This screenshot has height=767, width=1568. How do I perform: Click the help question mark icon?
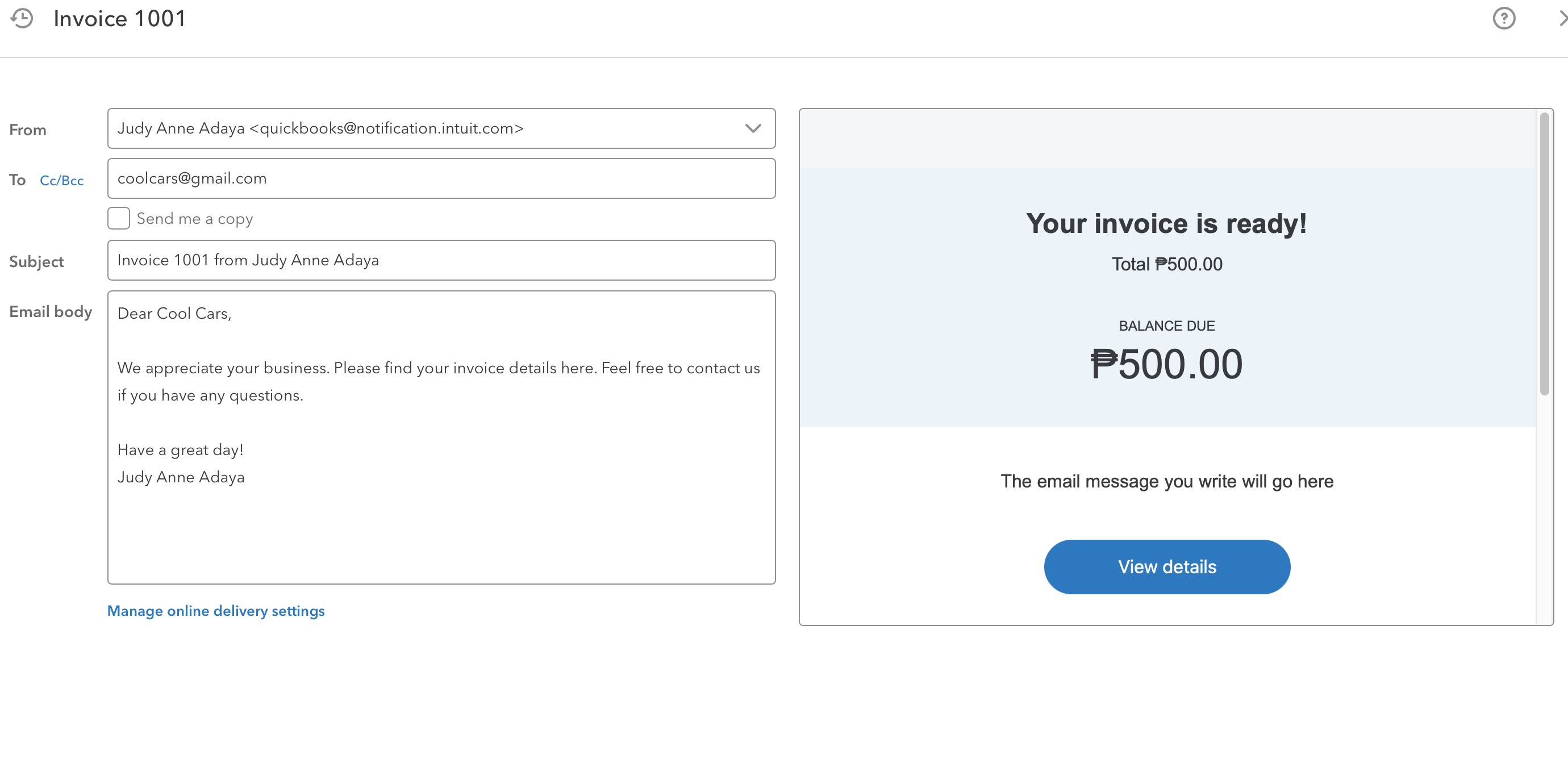[1503, 18]
